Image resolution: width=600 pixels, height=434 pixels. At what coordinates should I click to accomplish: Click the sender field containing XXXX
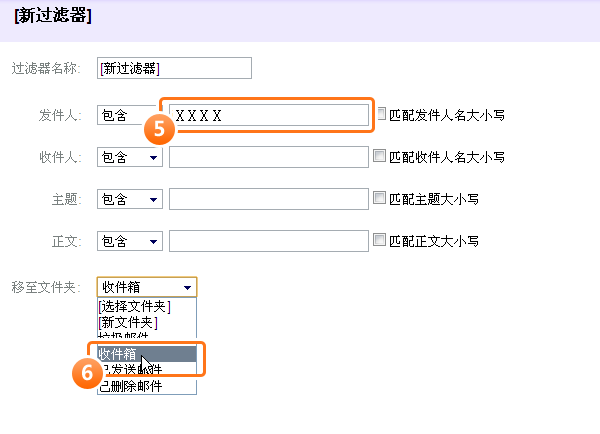point(270,115)
